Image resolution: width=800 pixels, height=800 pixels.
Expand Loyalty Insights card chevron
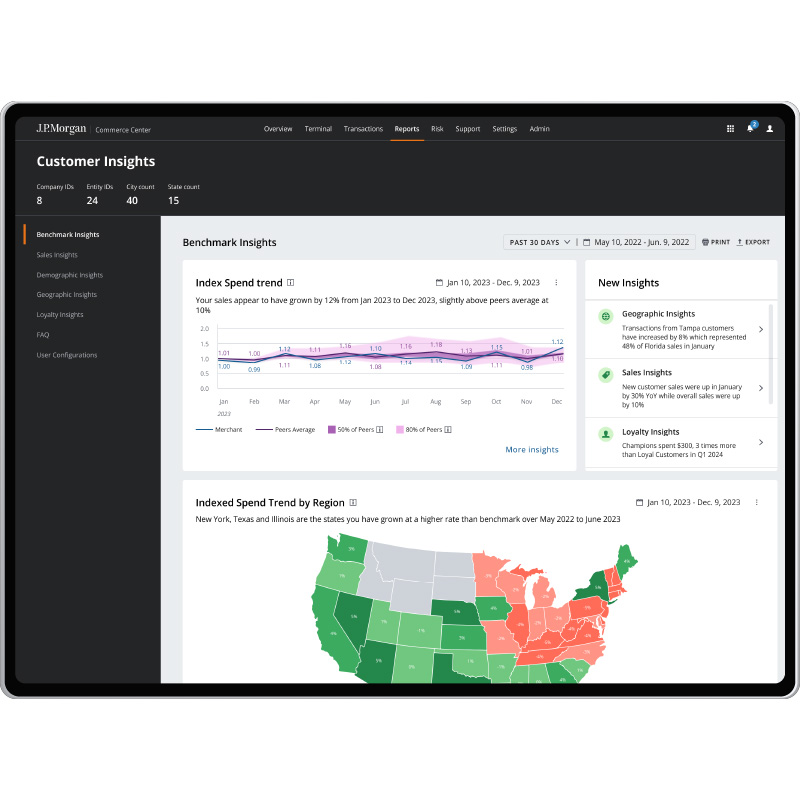pos(760,442)
